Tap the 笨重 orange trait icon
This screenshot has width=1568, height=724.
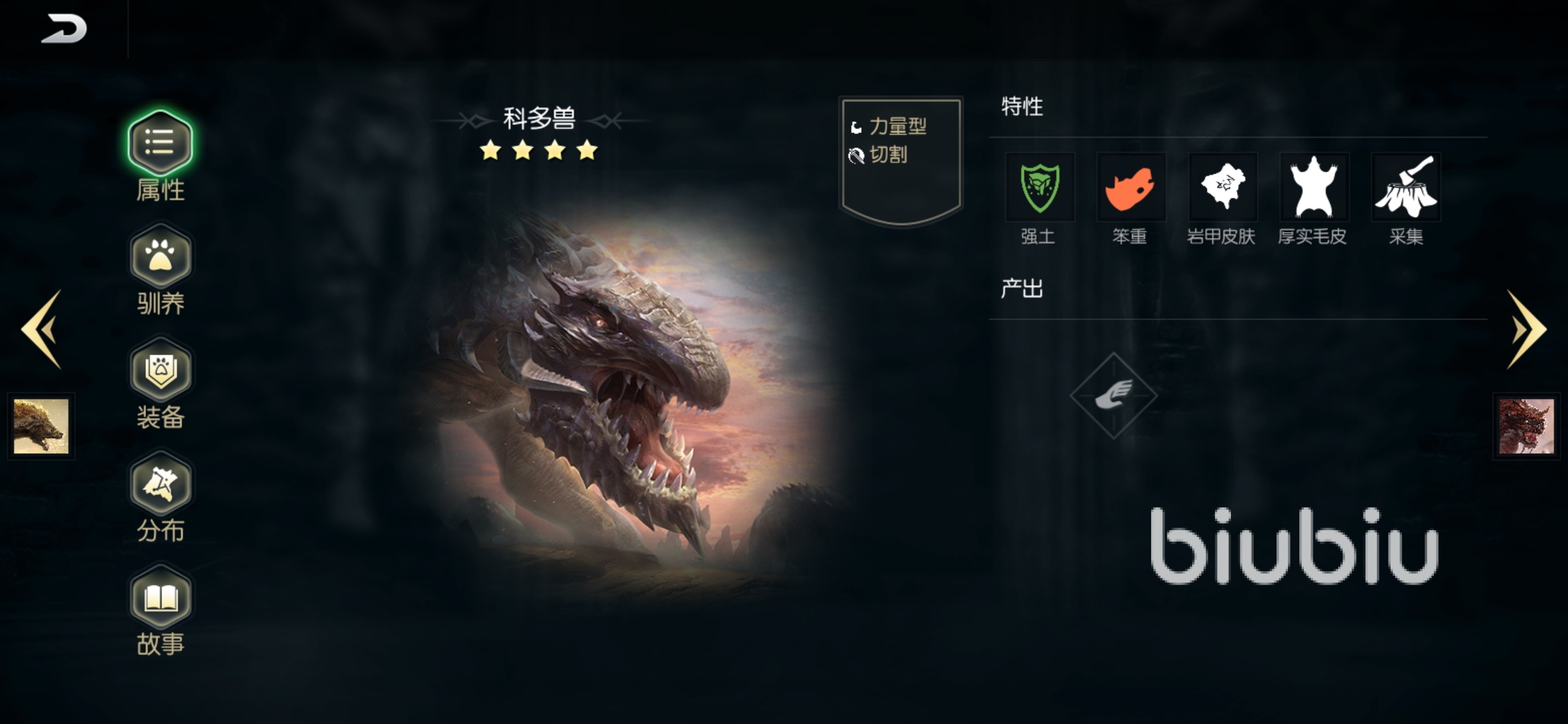[x=1130, y=188]
